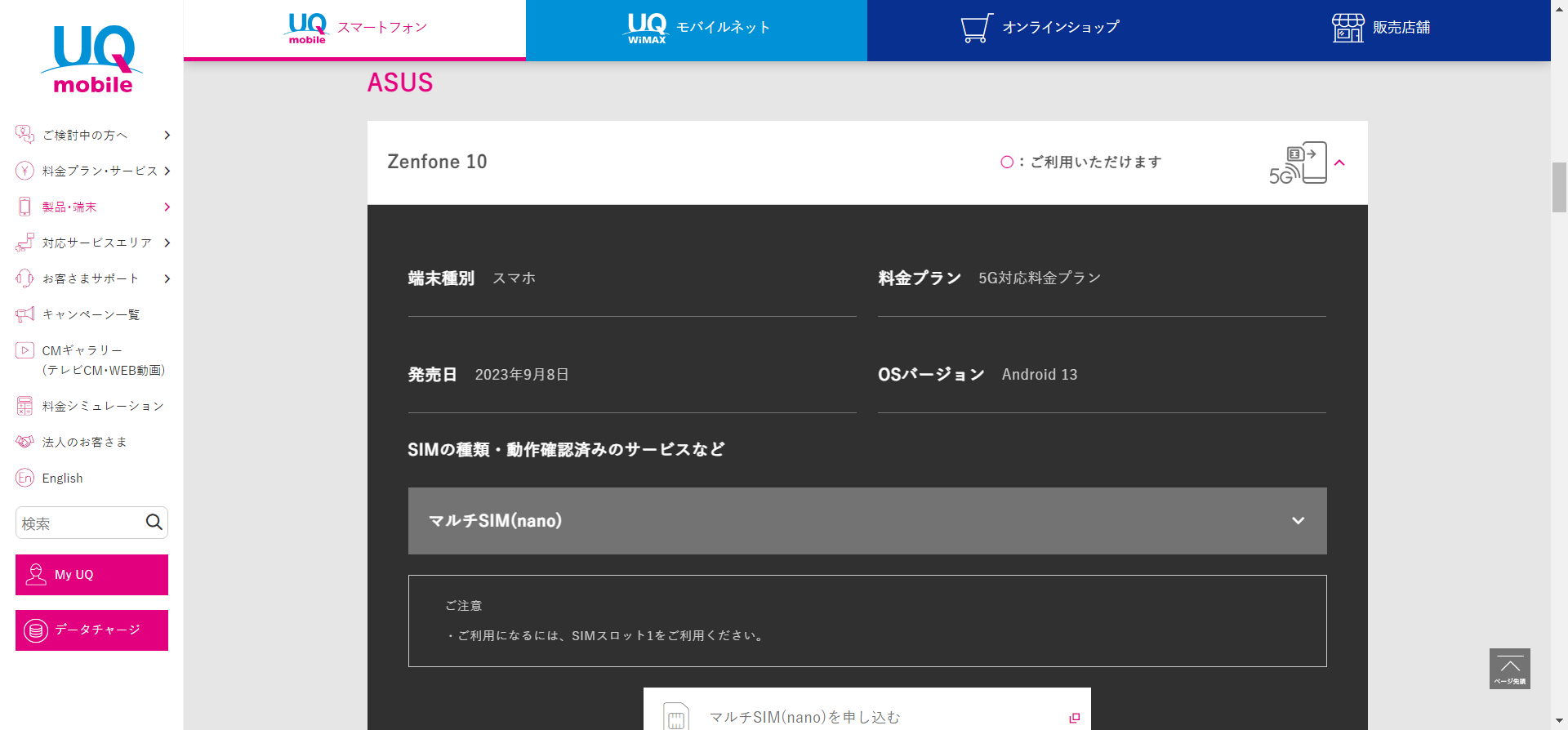1568x730 pixels.
Task: Switch site language to English
Action: [62, 478]
